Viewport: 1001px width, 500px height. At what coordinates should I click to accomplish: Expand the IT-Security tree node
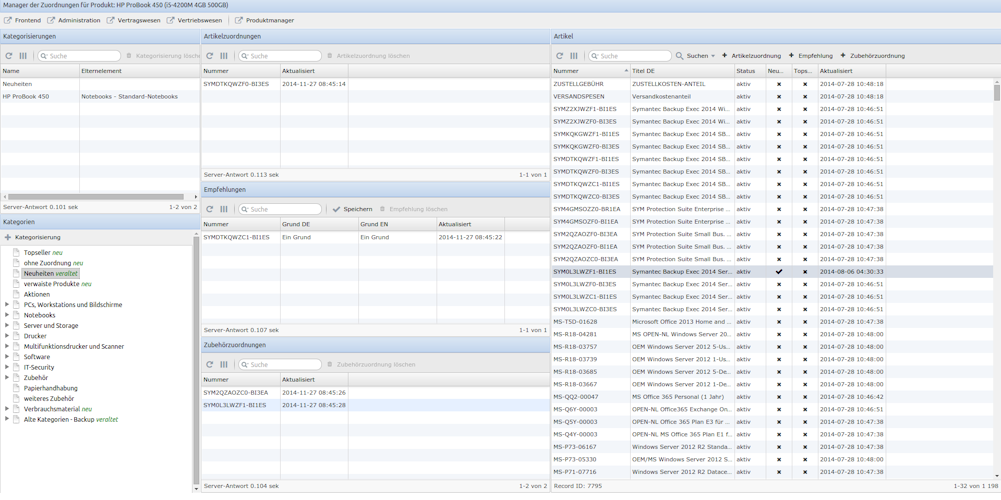pyautogui.click(x=7, y=367)
